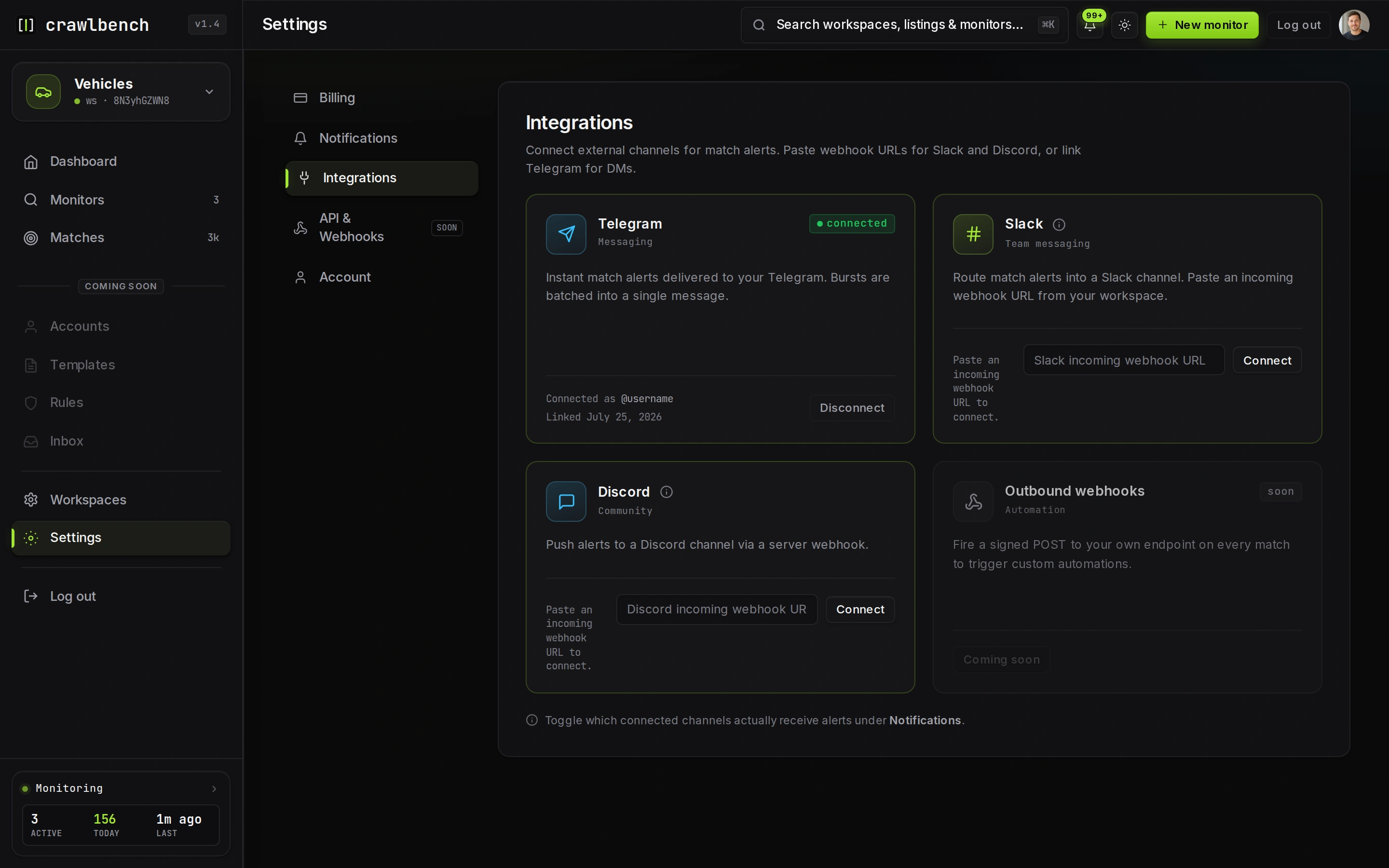Show Discord info tooltip icon

[666, 492]
